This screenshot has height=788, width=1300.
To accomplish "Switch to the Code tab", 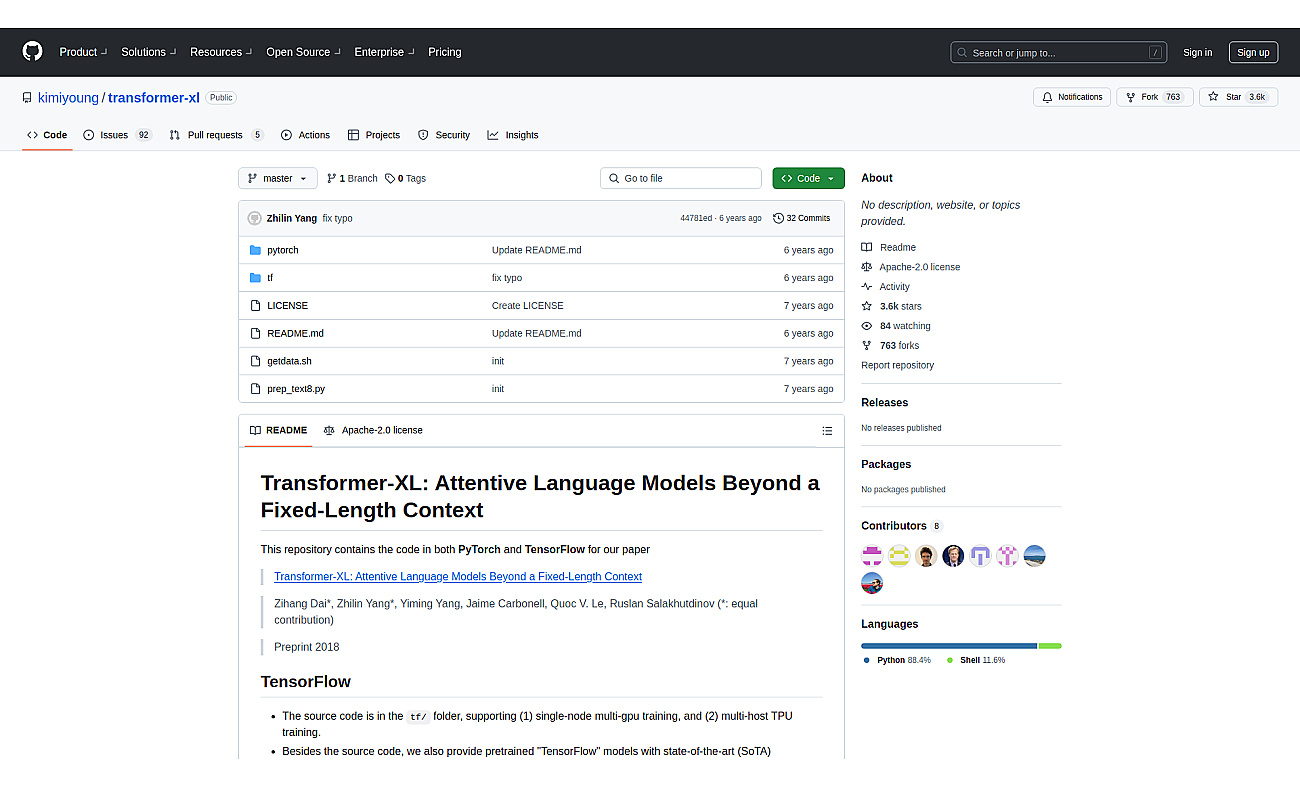I will tap(47, 135).
